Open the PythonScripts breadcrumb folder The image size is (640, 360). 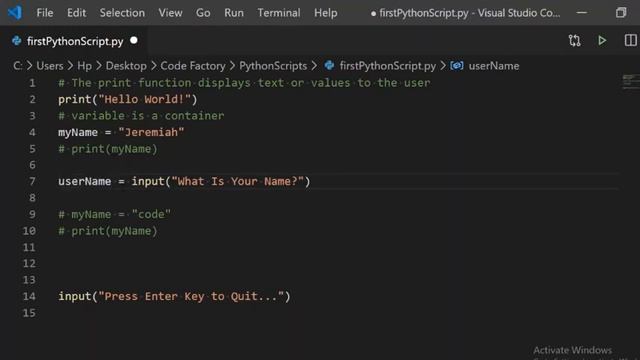pyautogui.click(x=273, y=66)
